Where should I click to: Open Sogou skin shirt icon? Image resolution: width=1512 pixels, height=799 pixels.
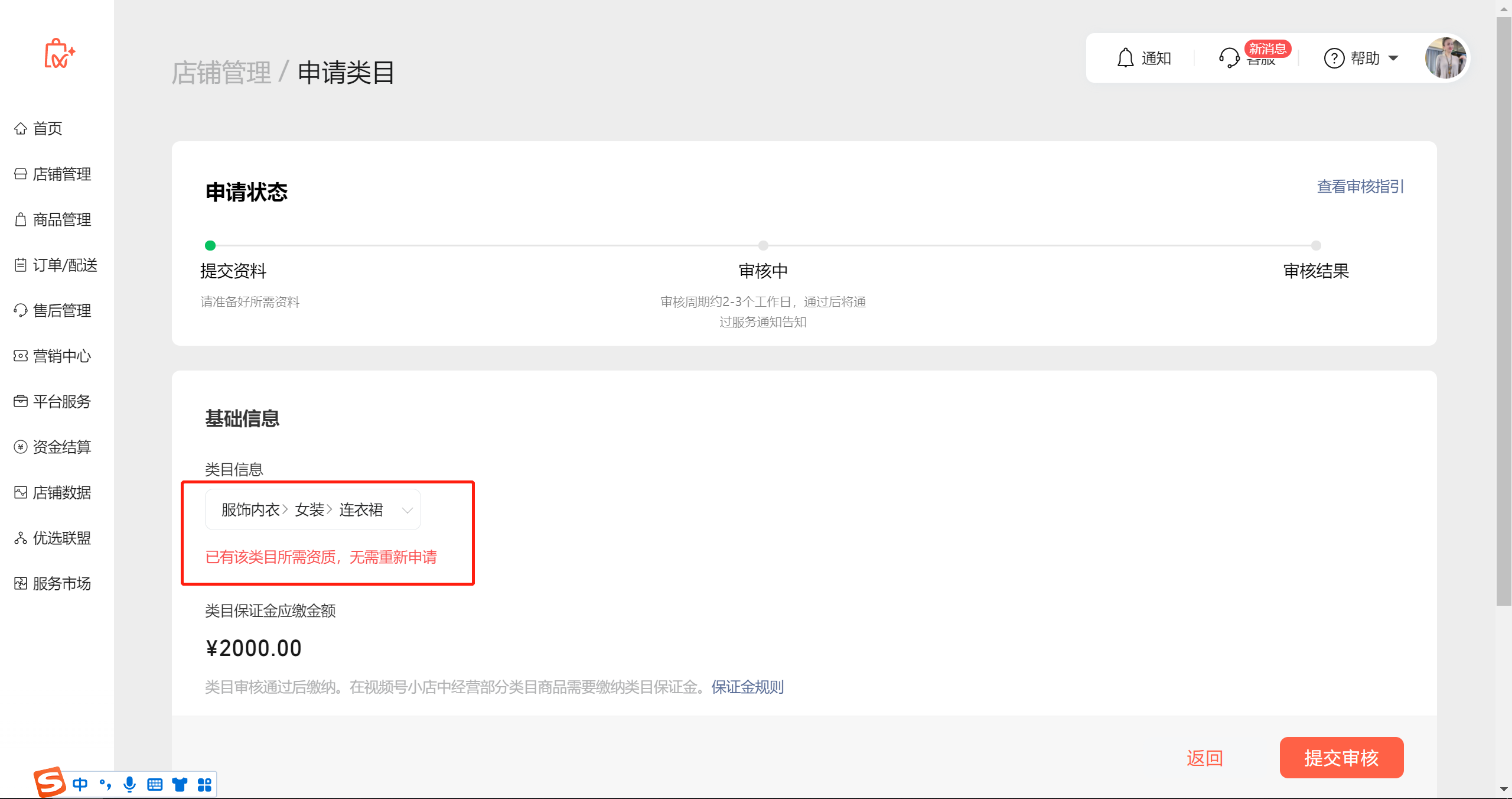(180, 784)
